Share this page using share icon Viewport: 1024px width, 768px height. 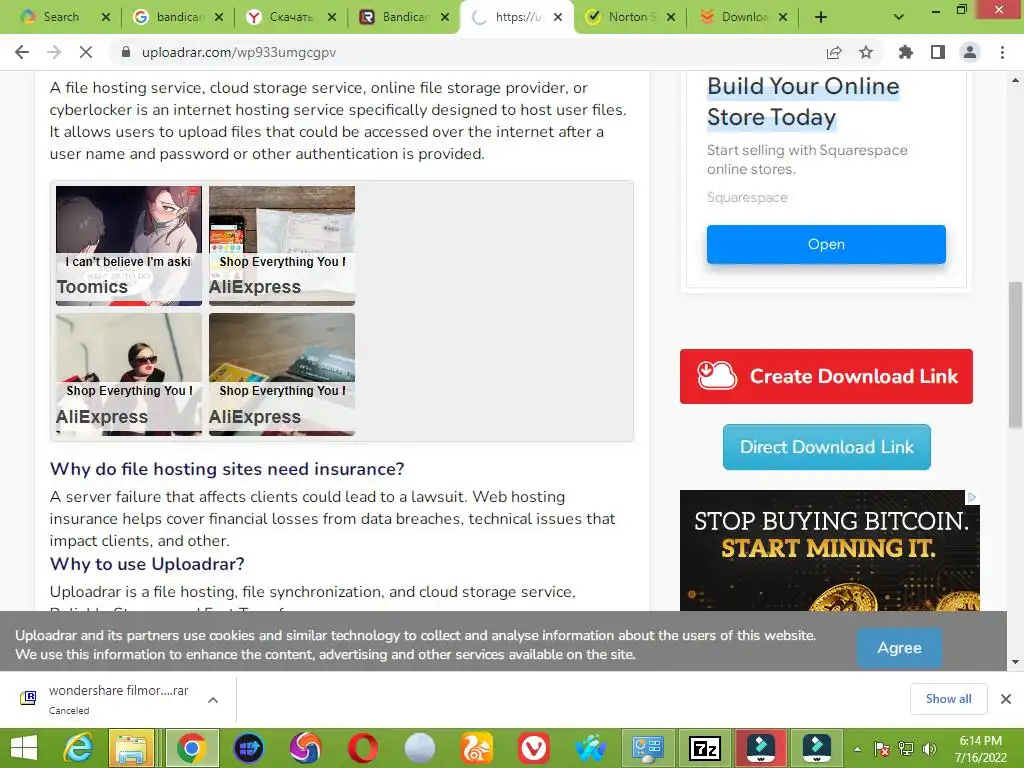tap(834, 52)
